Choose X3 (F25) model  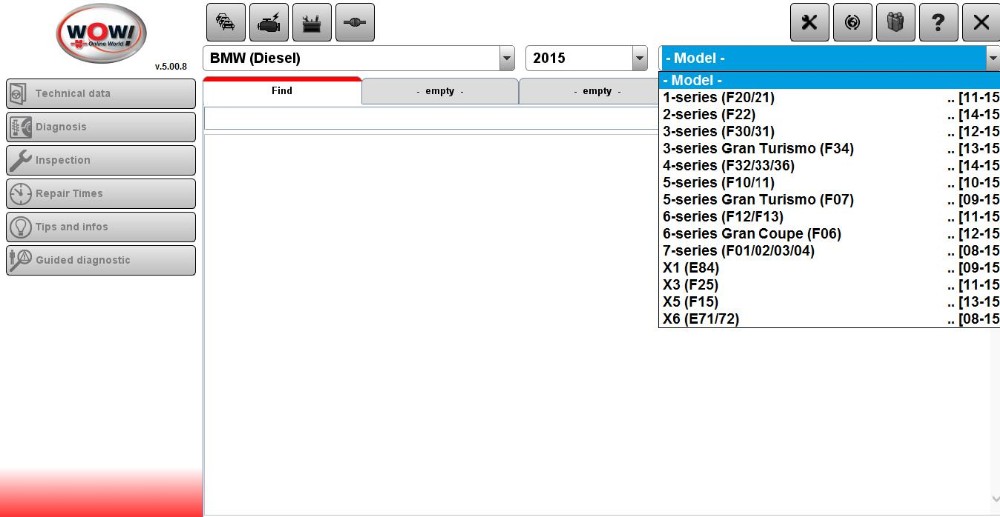[829, 284]
